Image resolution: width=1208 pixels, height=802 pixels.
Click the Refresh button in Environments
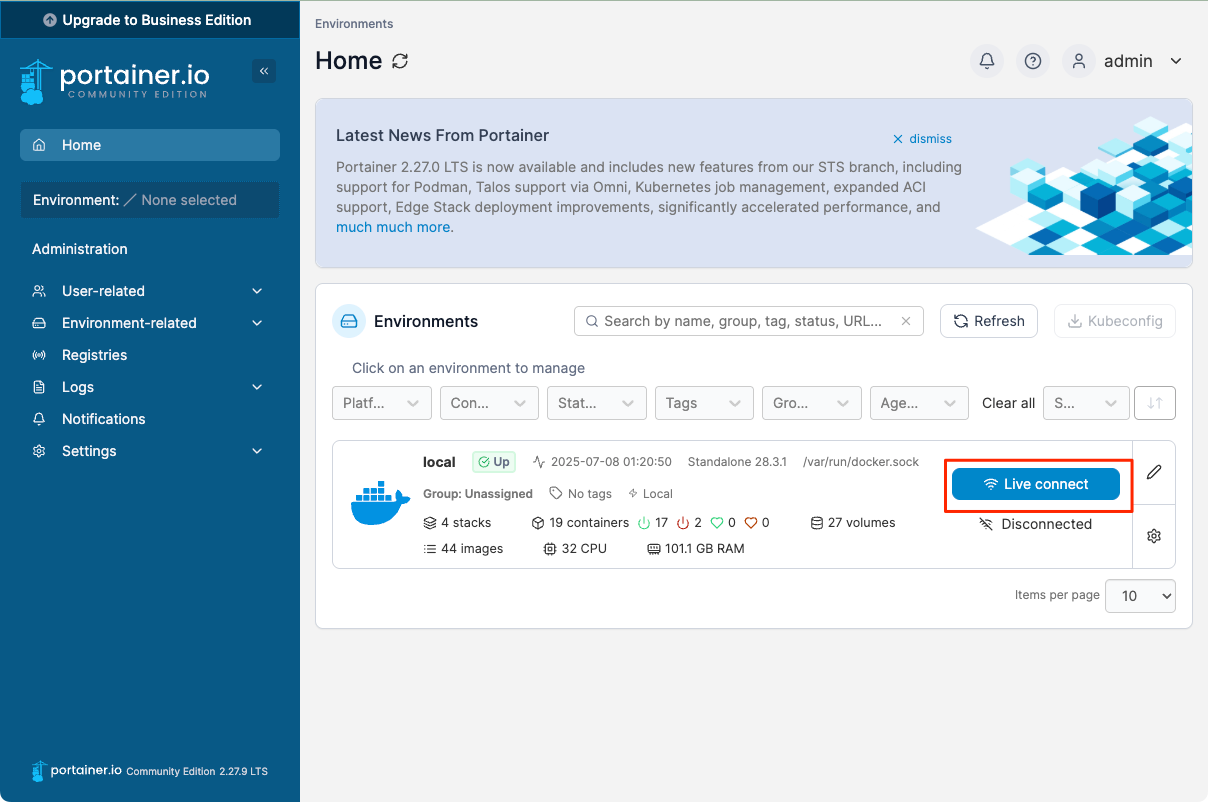tap(988, 321)
